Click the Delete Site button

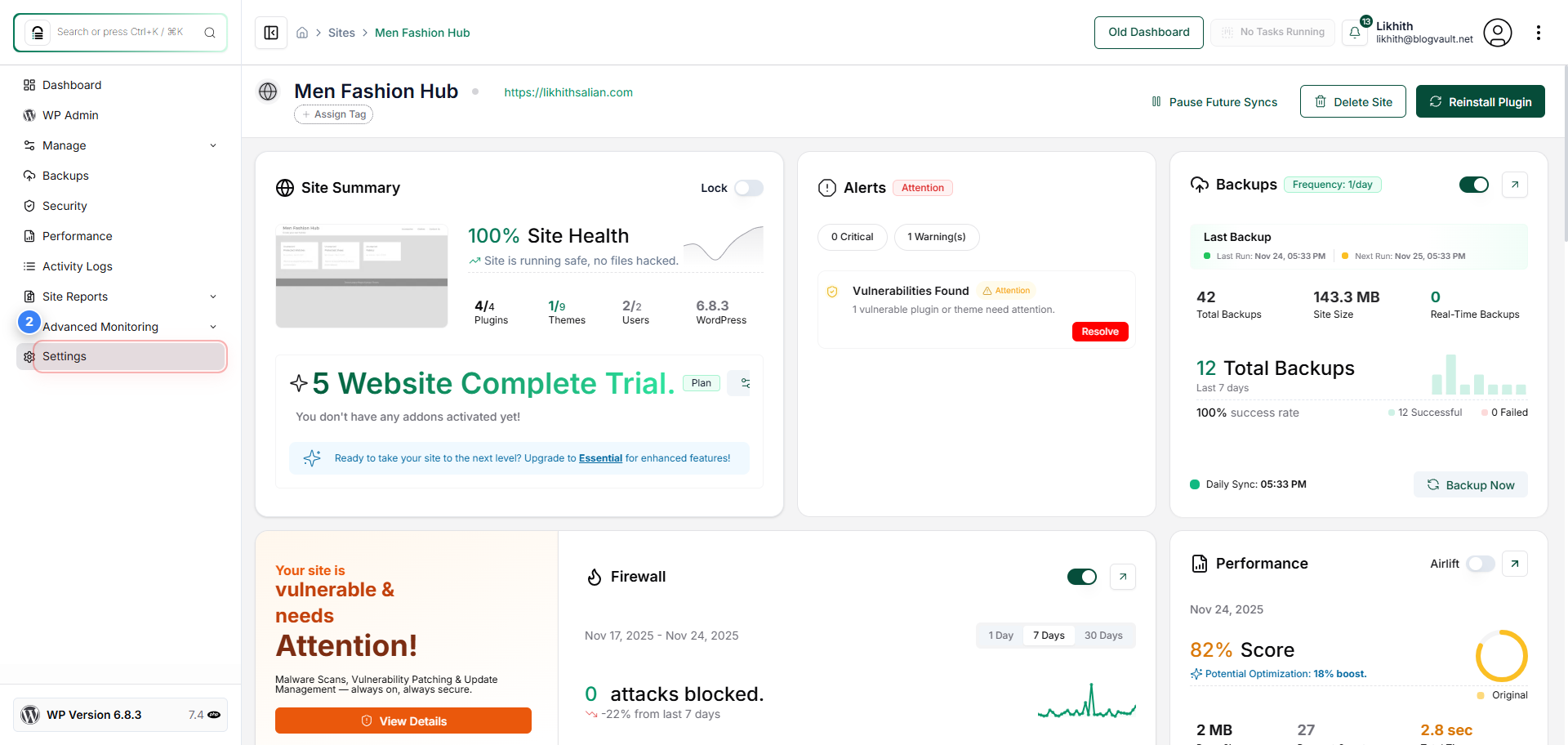1353,101
